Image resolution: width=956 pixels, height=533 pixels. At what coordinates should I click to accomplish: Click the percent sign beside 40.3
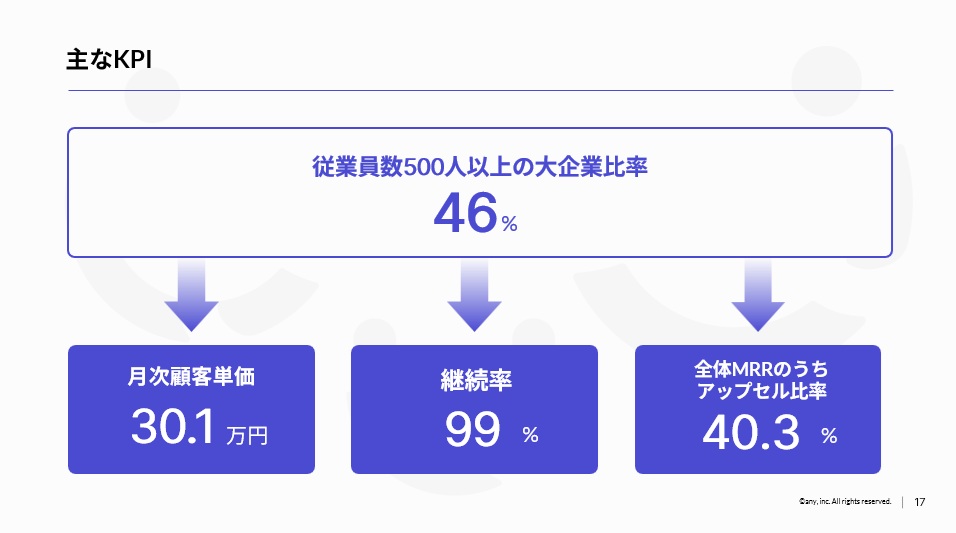(829, 435)
